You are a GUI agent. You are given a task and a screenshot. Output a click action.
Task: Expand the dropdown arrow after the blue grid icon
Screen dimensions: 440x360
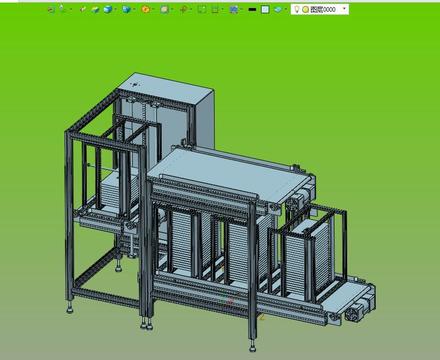[241, 9]
